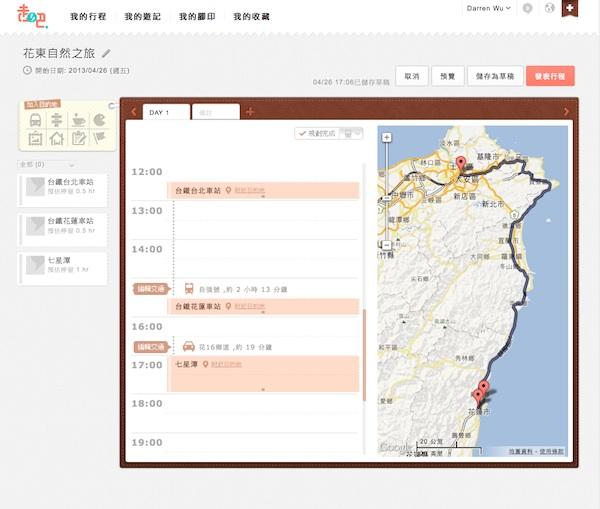The width and height of the screenshot is (600, 509).
Task: Click the 發表行程 publish button
Action: [550, 75]
